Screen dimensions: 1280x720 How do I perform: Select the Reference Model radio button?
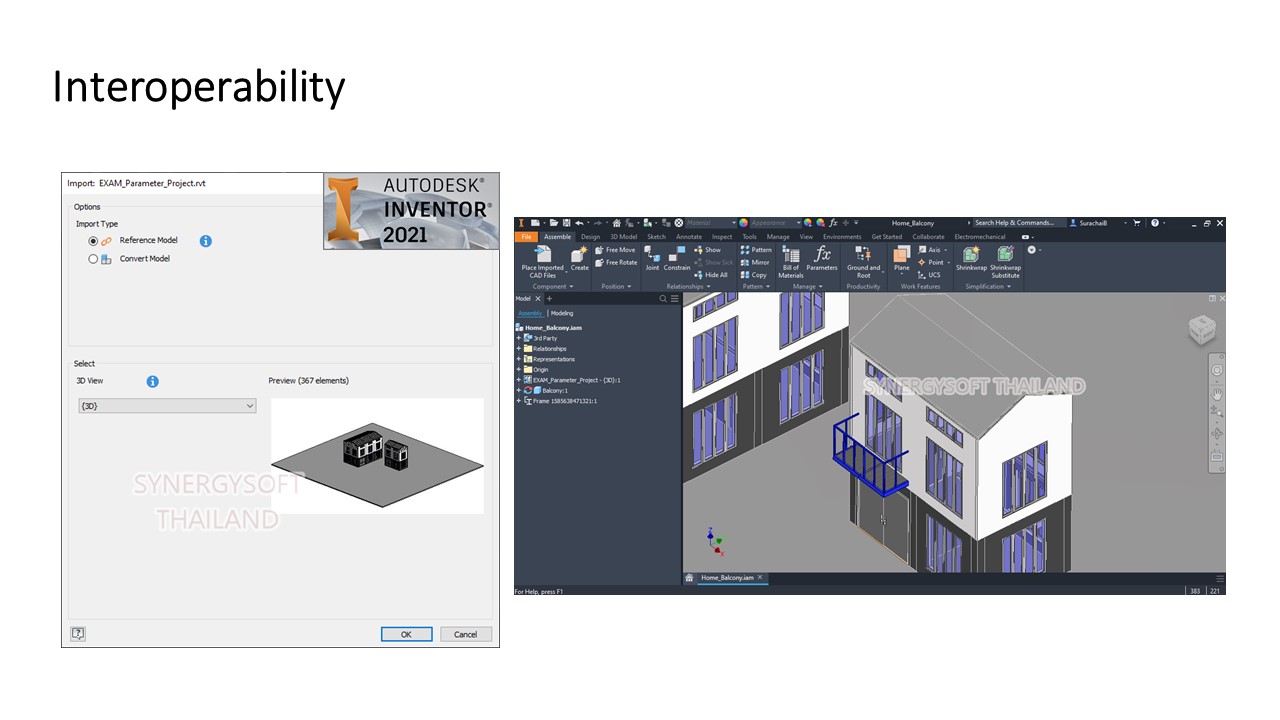tap(93, 240)
